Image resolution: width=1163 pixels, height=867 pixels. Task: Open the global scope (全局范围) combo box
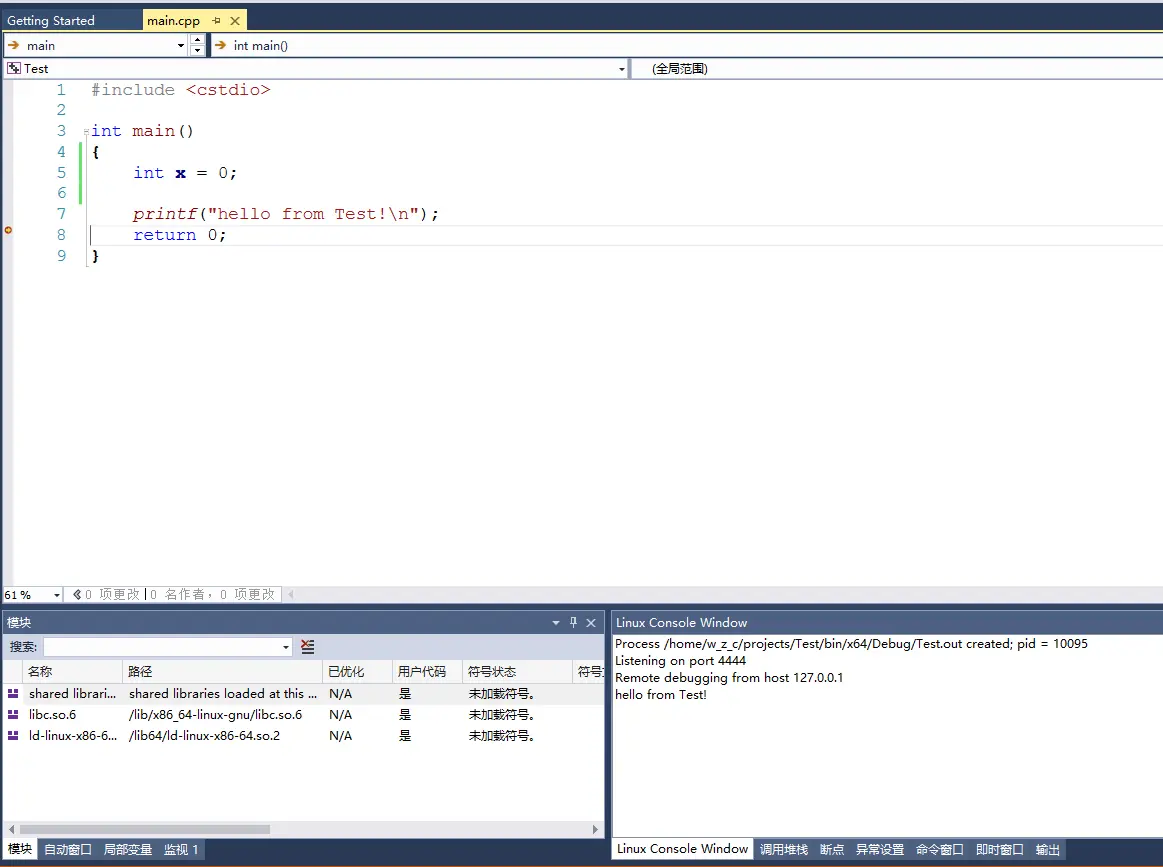(x=896, y=69)
